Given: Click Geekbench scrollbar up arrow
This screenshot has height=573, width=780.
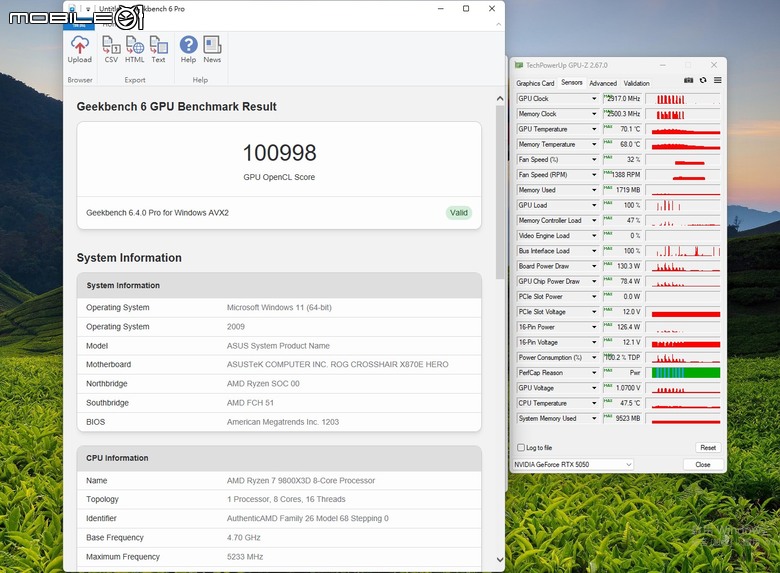Looking at the screenshot, I should [500, 99].
